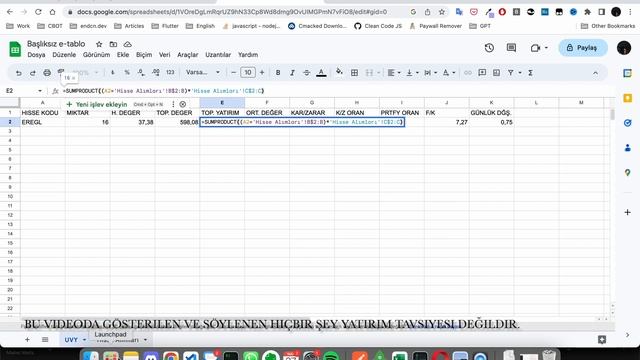Close the function suggestion tooltip
This screenshot has width=640, height=360.
tap(183, 104)
